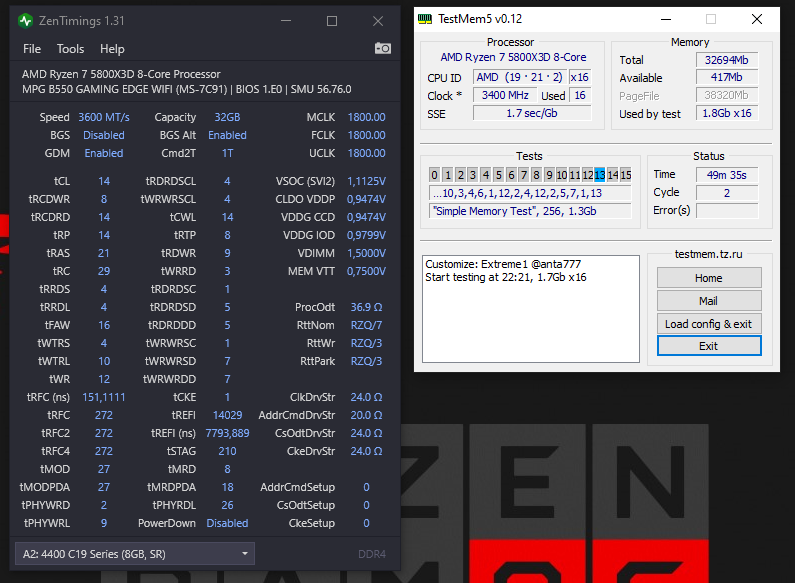Maximize the ZenTimings window

pos(332,21)
